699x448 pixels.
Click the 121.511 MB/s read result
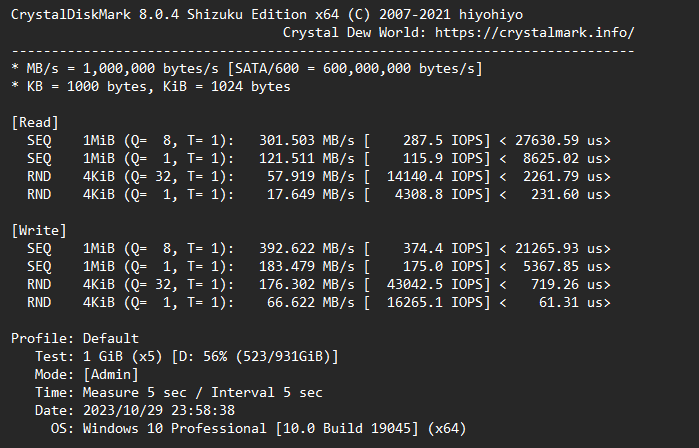pos(307,159)
